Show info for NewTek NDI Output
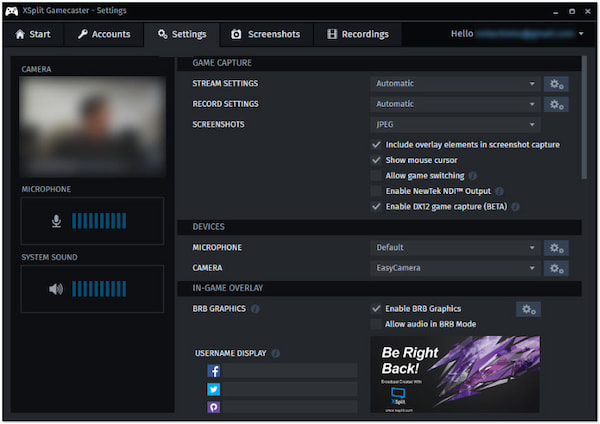Image resolution: width=600 pixels, height=424 pixels. coord(499,191)
